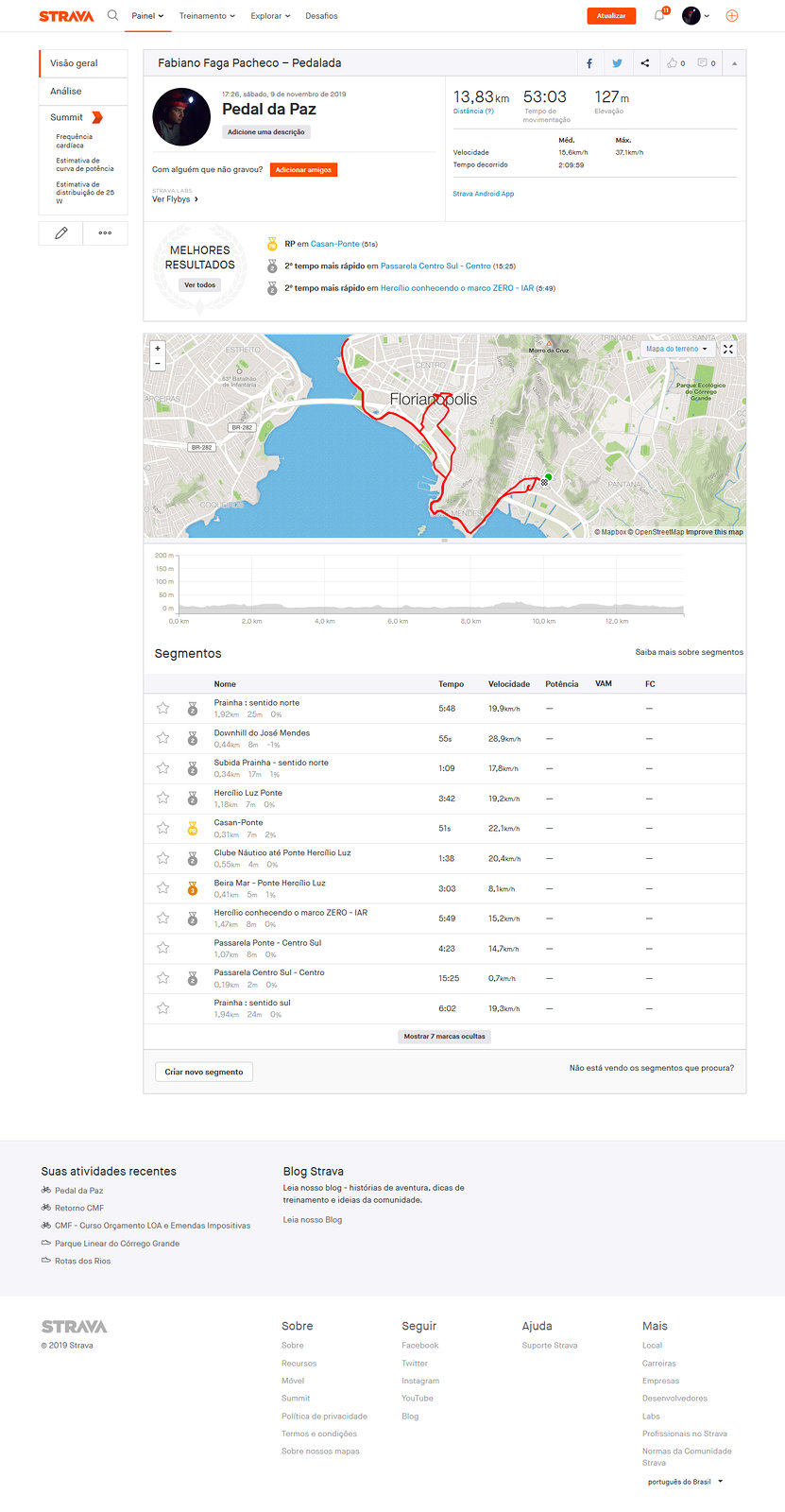Open Estimativa de distribuição de 25 W

[85, 193]
